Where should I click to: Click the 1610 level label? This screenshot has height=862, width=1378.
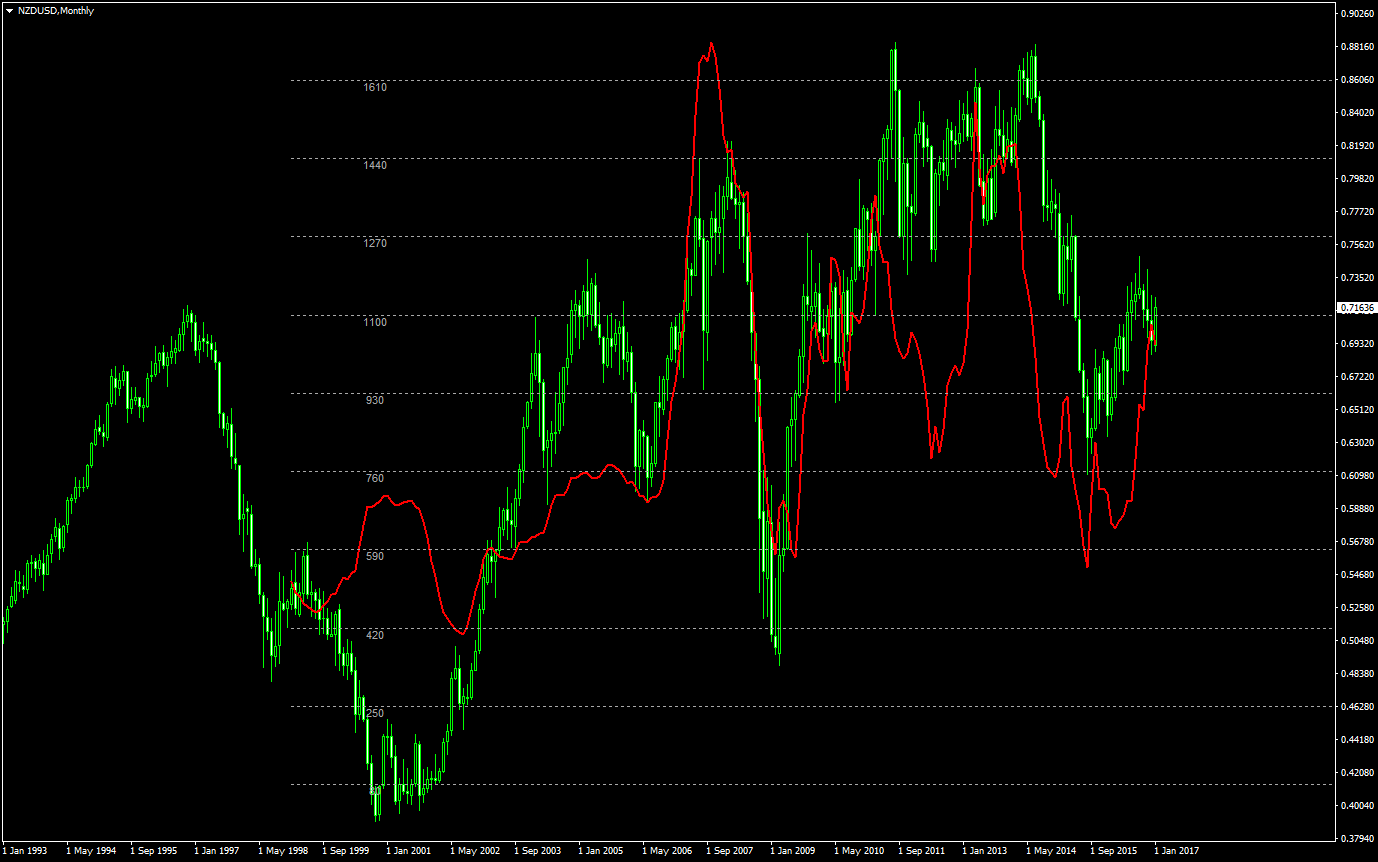(x=374, y=87)
